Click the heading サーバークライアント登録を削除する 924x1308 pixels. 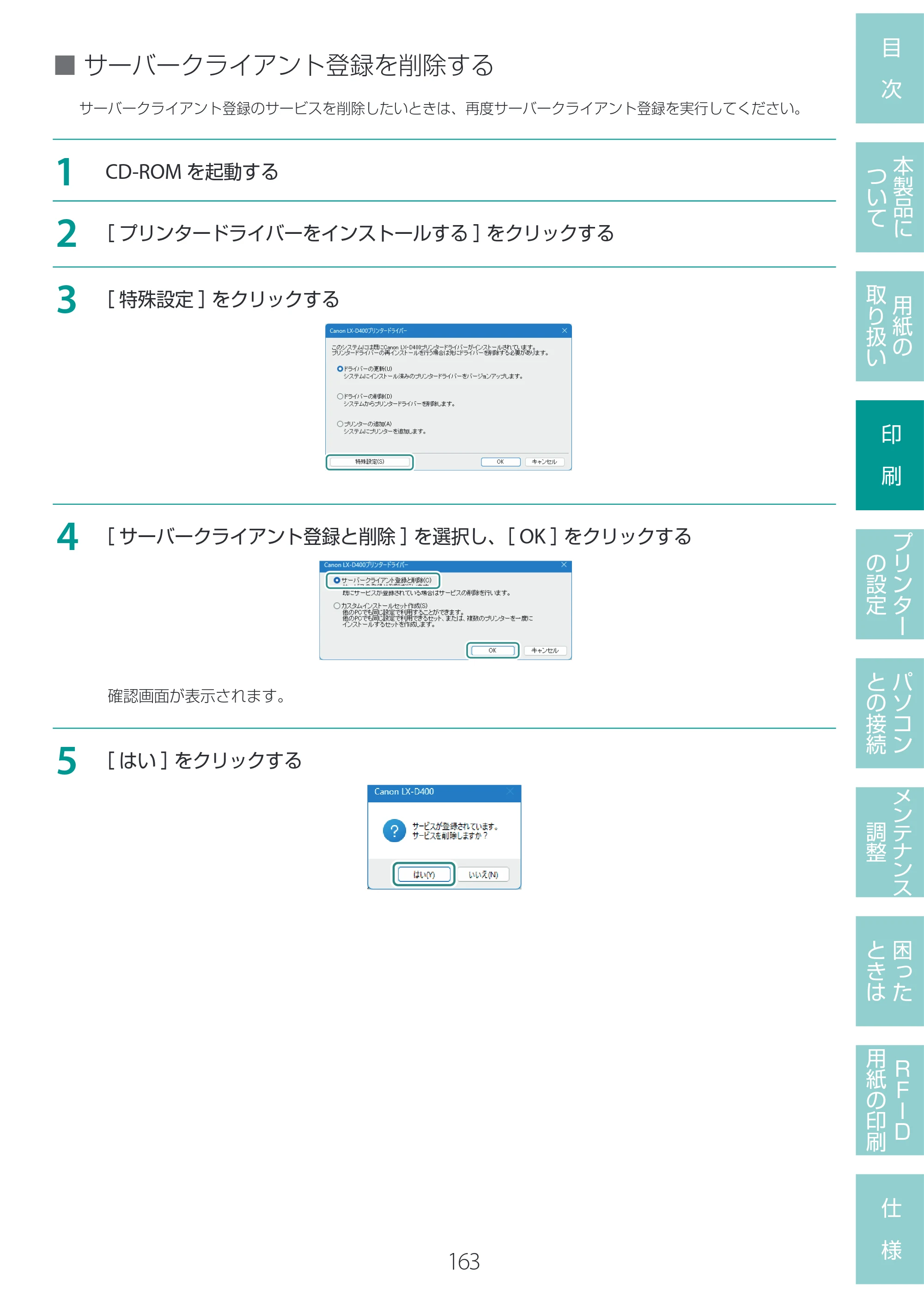point(289,65)
